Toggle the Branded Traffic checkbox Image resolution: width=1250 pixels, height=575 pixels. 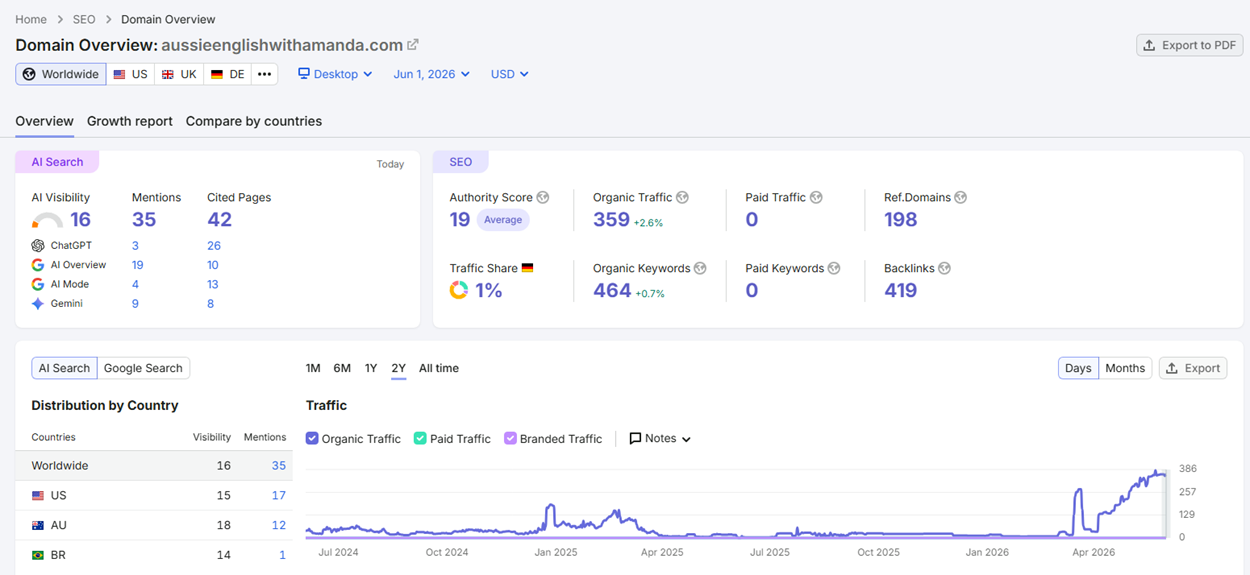pyautogui.click(x=510, y=438)
